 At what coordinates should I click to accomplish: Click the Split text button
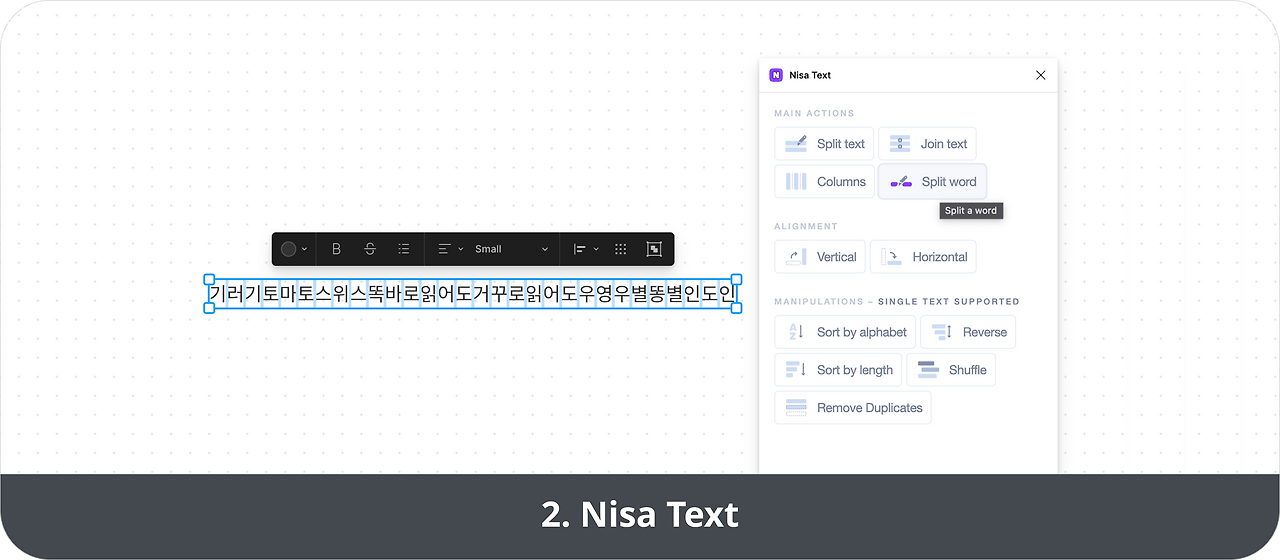(825, 144)
